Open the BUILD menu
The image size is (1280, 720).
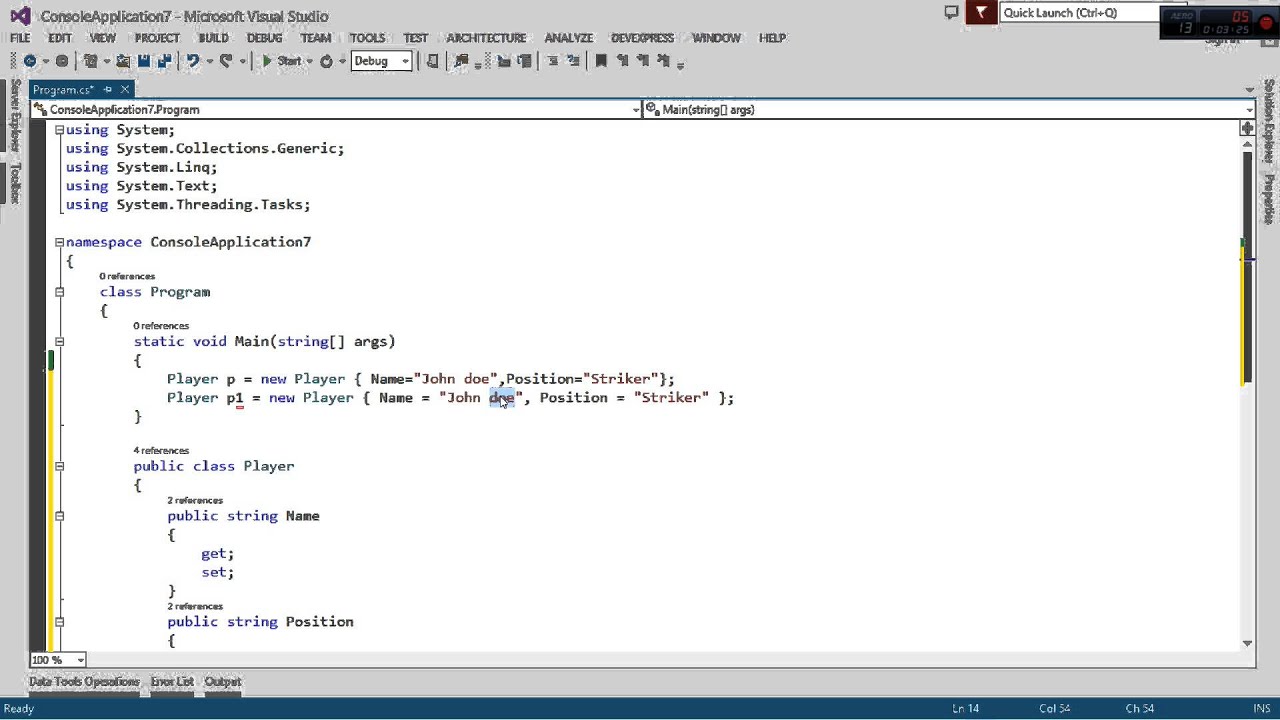click(x=213, y=38)
